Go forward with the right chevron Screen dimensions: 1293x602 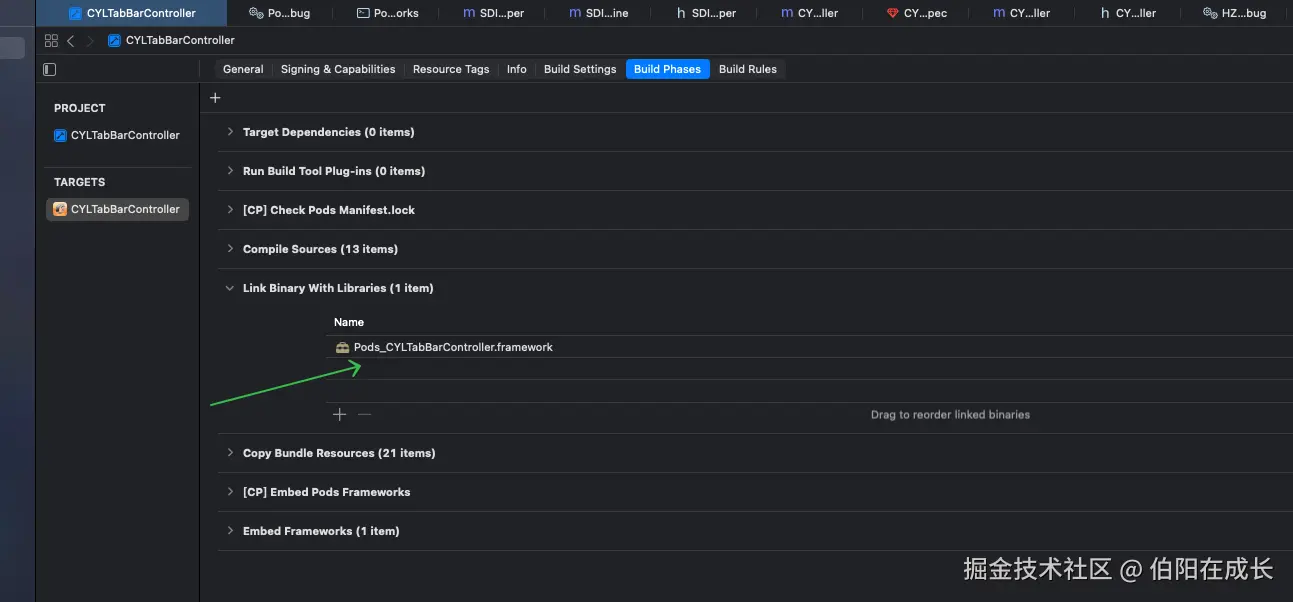coord(89,41)
